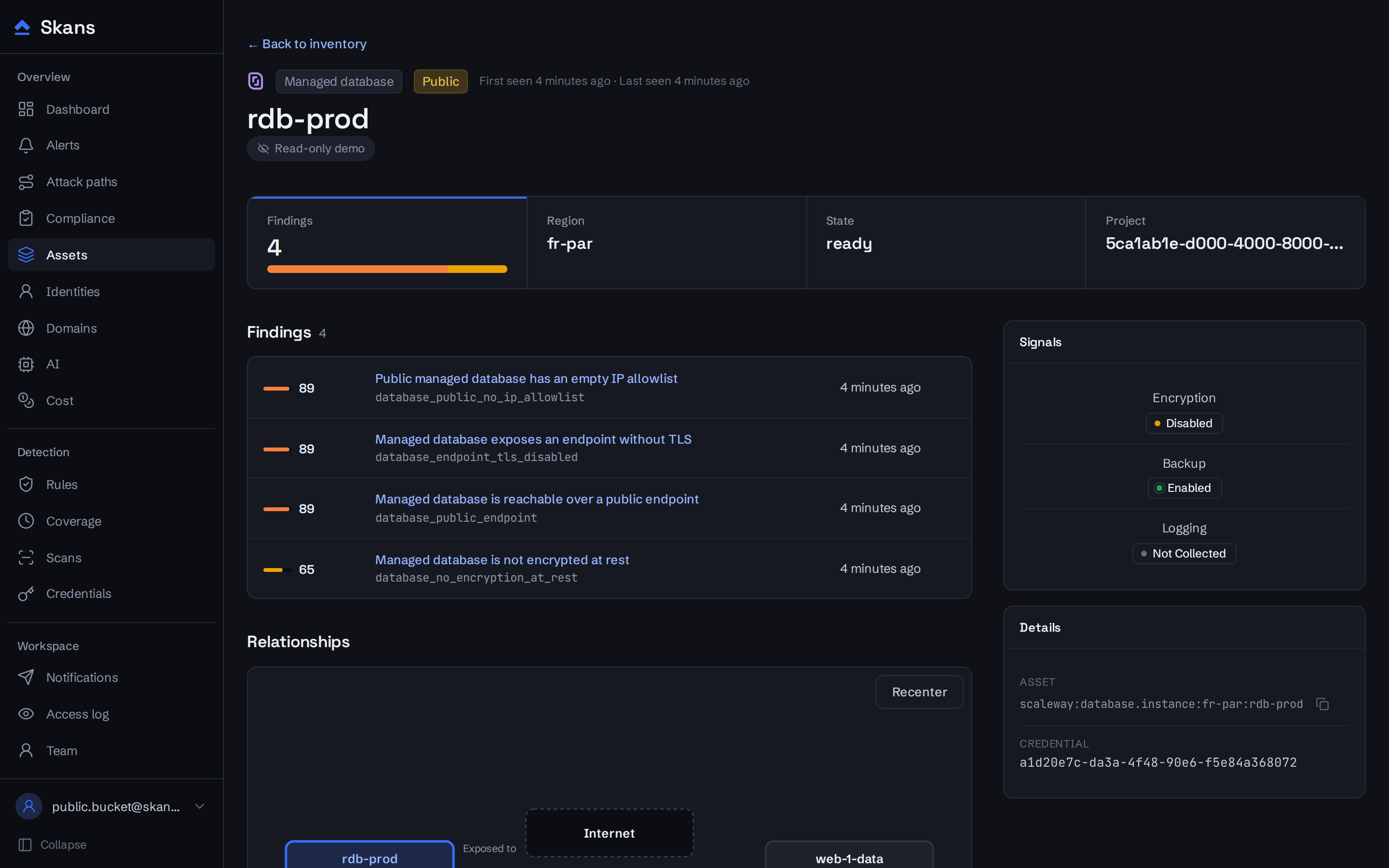Click the Read-only demo eye-off icon
1389x868 pixels.
click(x=263, y=149)
